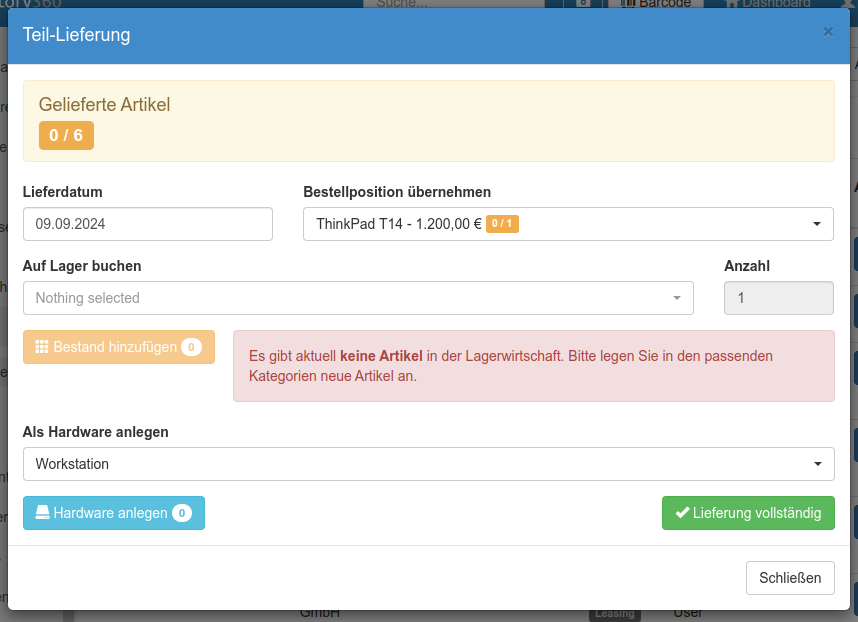Open the Als Hardware anlegen Workstation dropdown
The width and height of the screenshot is (858, 622).
click(428, 464)
